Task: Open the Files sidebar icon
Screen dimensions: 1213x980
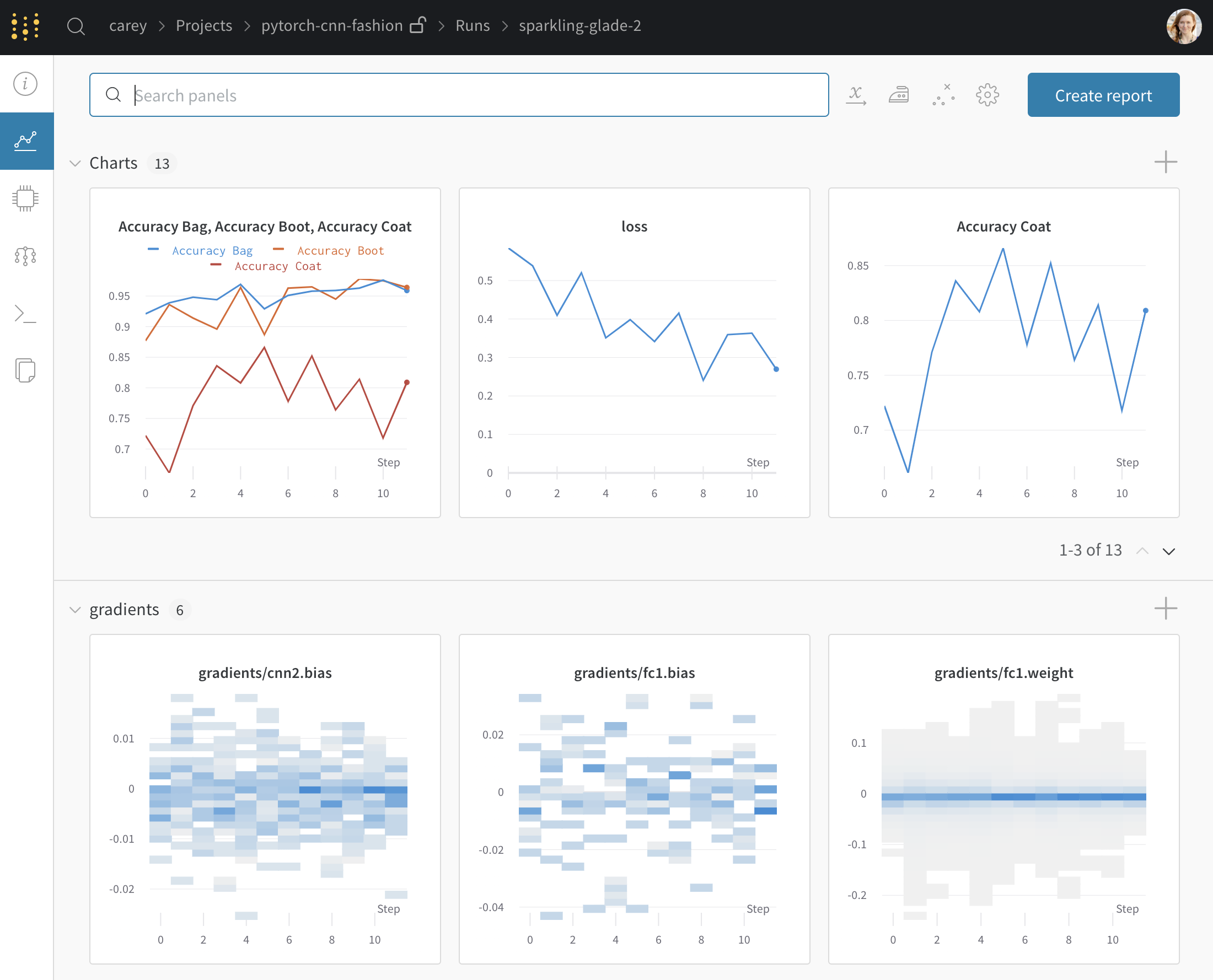Action: (x=25, y=370)
